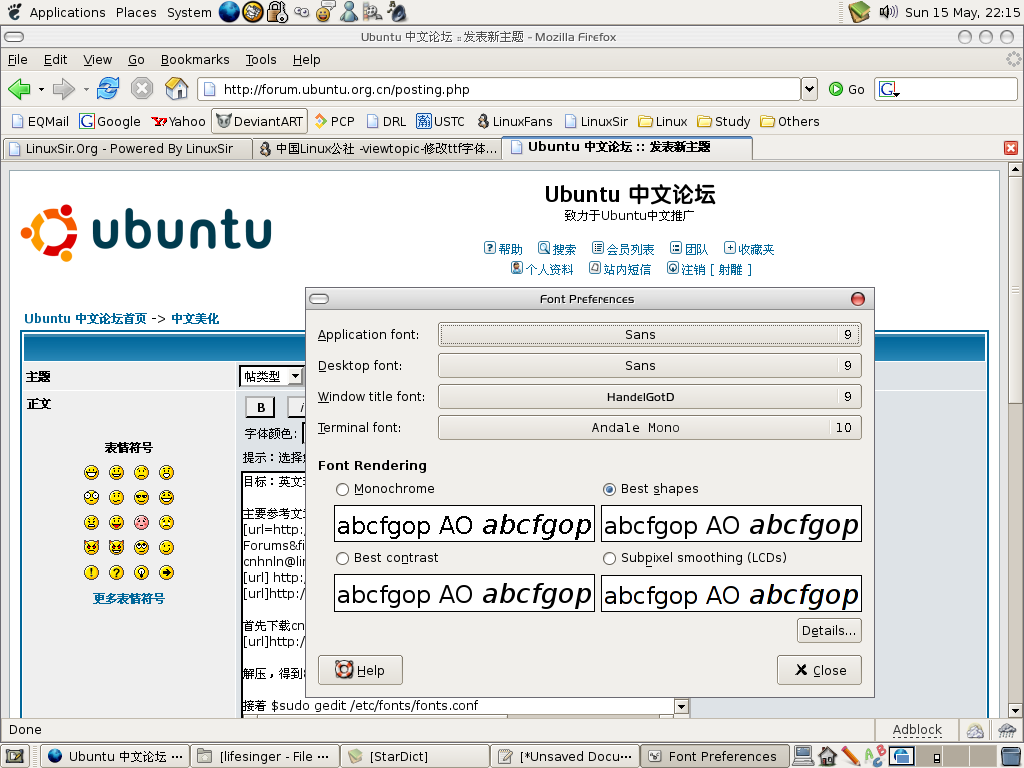Open the DeviantART bookmark

[259, 121]
